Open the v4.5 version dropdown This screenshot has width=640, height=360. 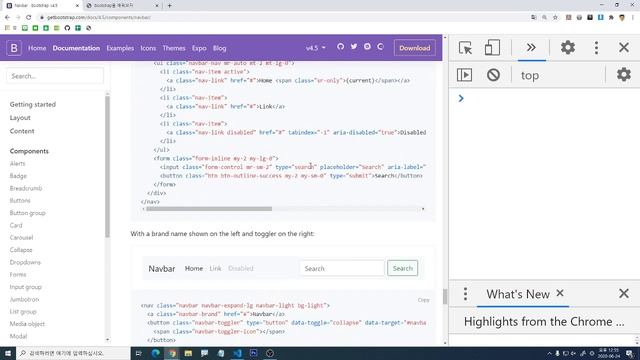pyautogui.click(x=316, y=48)
